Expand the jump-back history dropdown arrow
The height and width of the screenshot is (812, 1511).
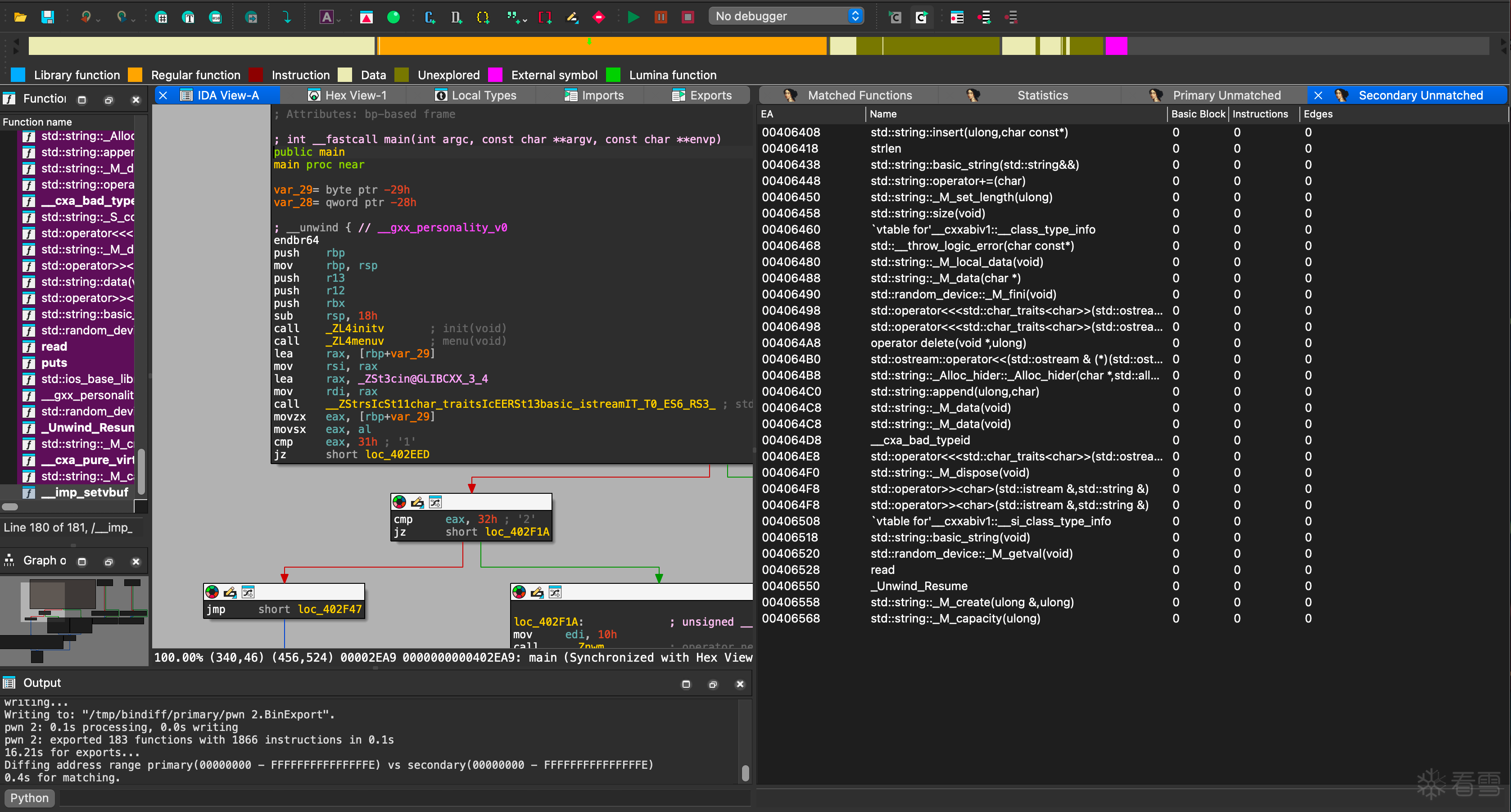click(98, 21)
